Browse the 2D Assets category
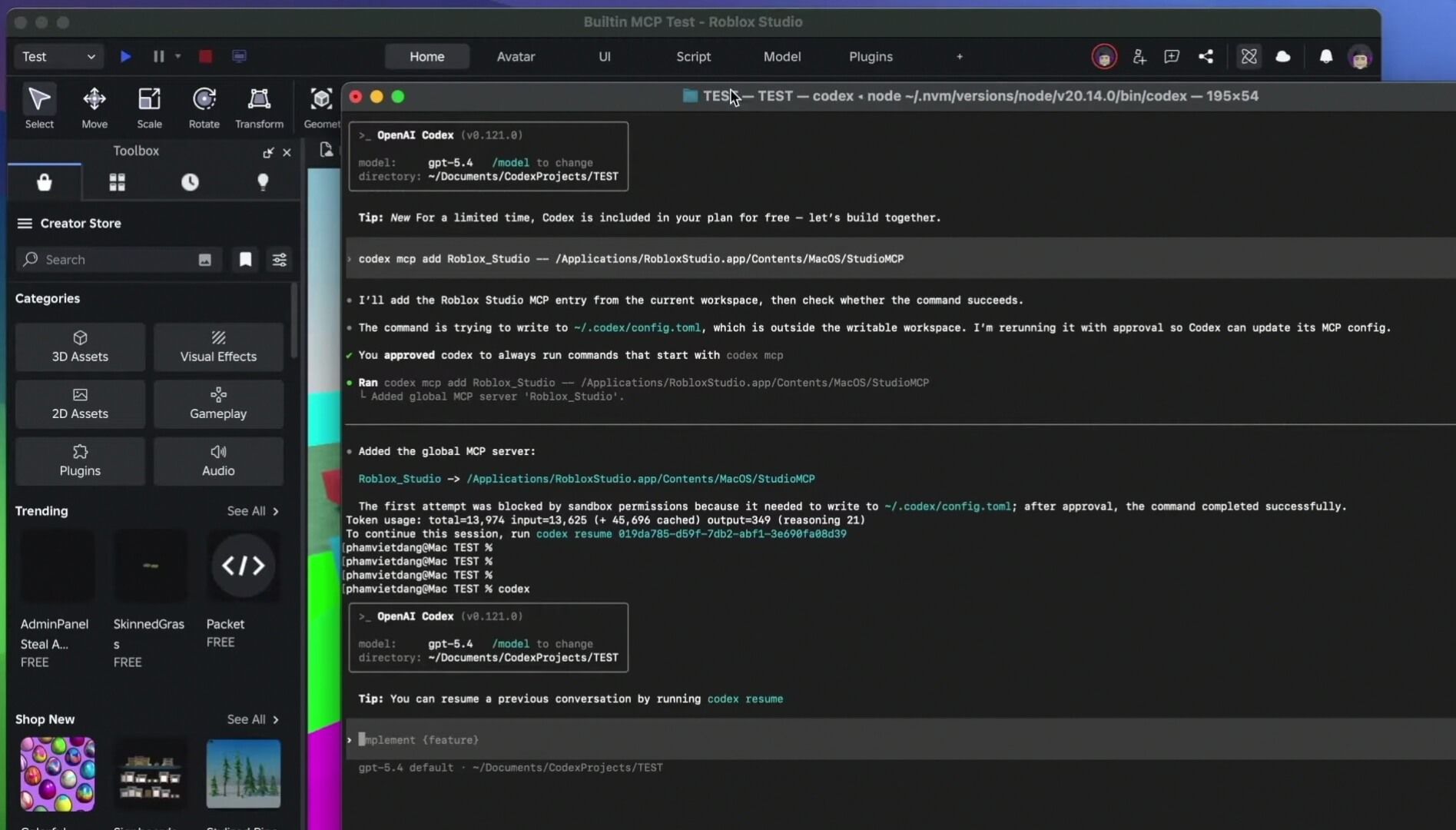Viewport: 1456px width, 830px height. (x=80, y=404)
